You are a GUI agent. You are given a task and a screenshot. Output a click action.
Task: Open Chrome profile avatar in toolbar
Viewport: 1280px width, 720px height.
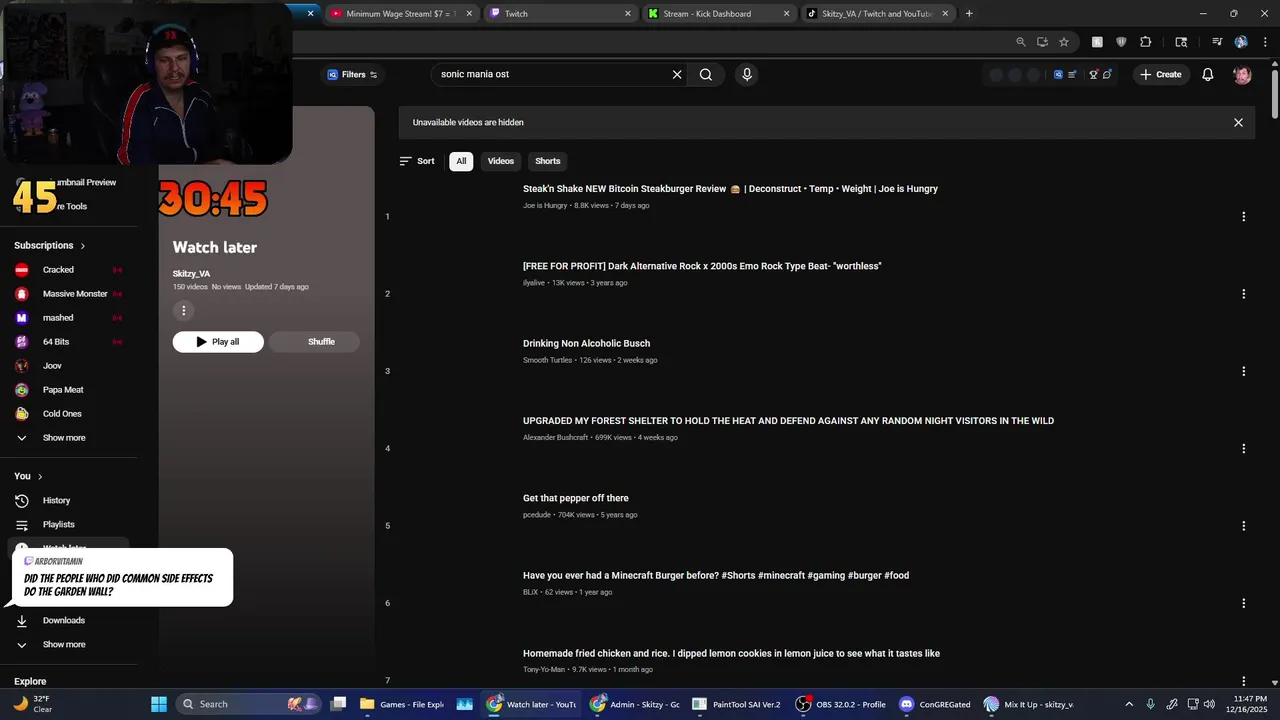[x=1241, y=42]
